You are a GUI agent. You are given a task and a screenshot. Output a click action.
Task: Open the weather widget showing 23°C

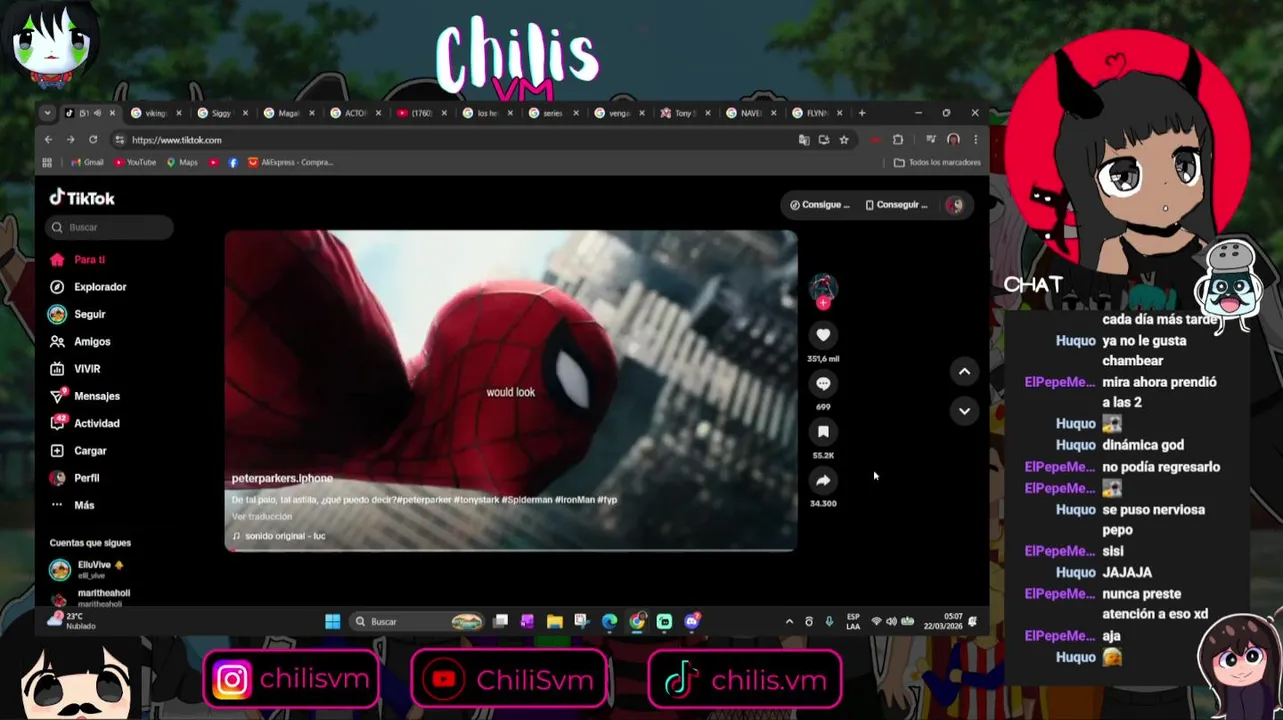70,621
